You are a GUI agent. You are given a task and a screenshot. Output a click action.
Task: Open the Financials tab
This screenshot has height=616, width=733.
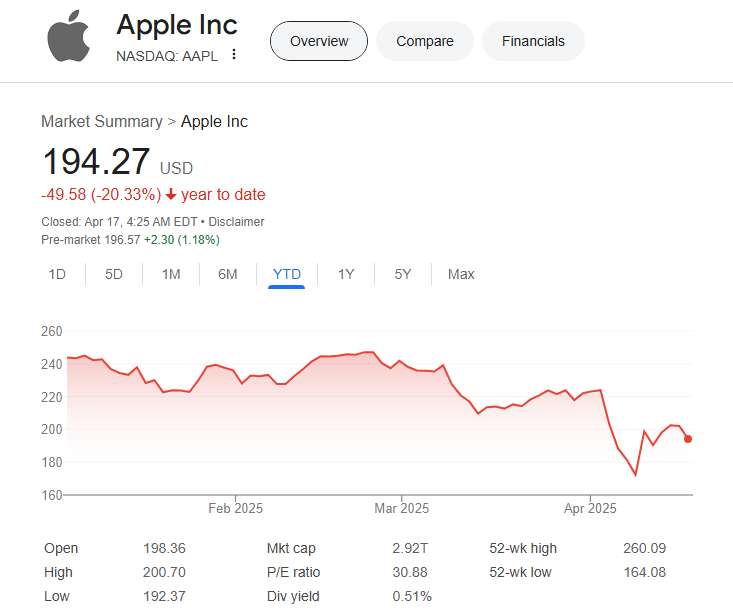(x=533, y=41)
